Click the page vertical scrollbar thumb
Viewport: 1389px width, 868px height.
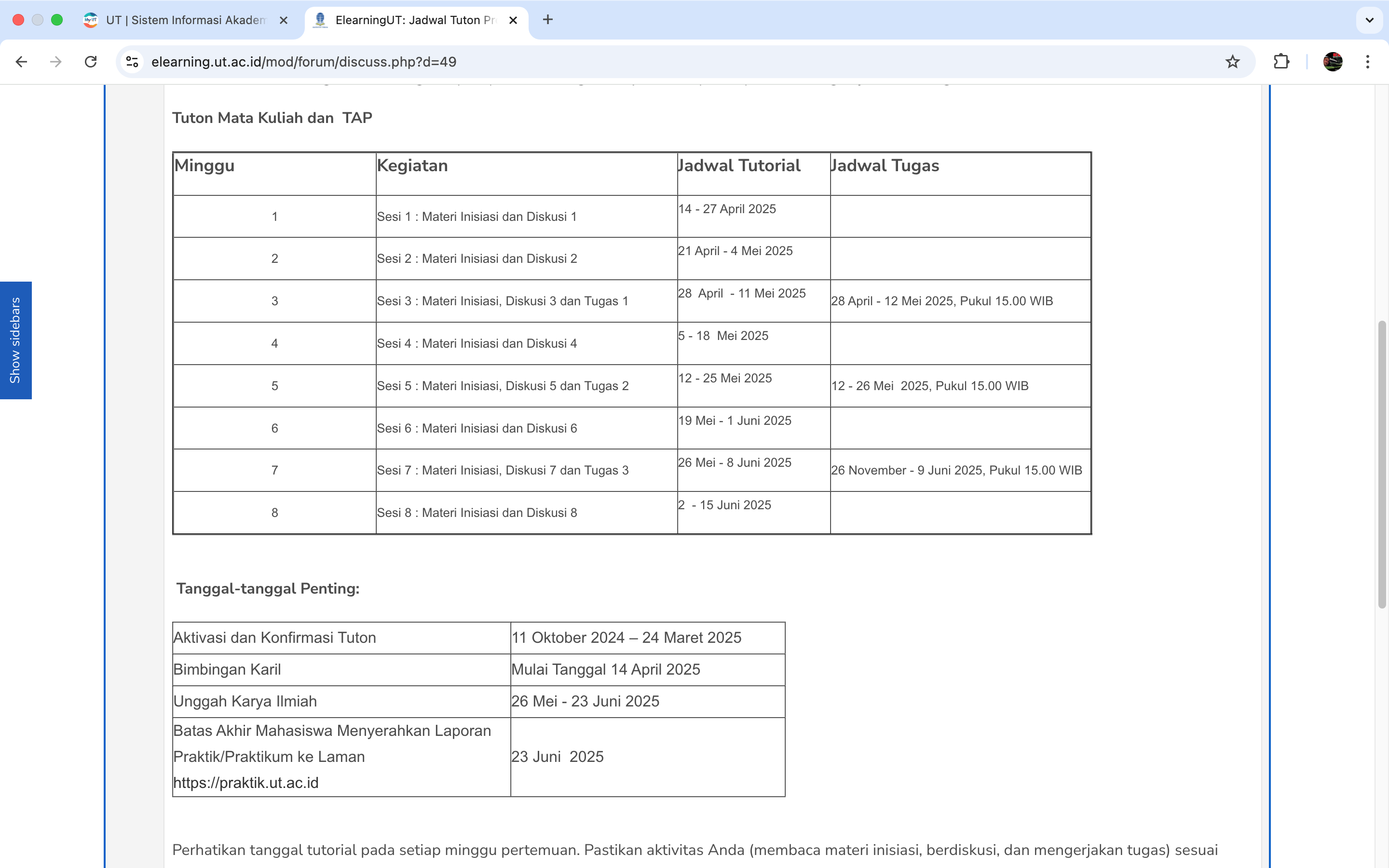pos(1382,464)
